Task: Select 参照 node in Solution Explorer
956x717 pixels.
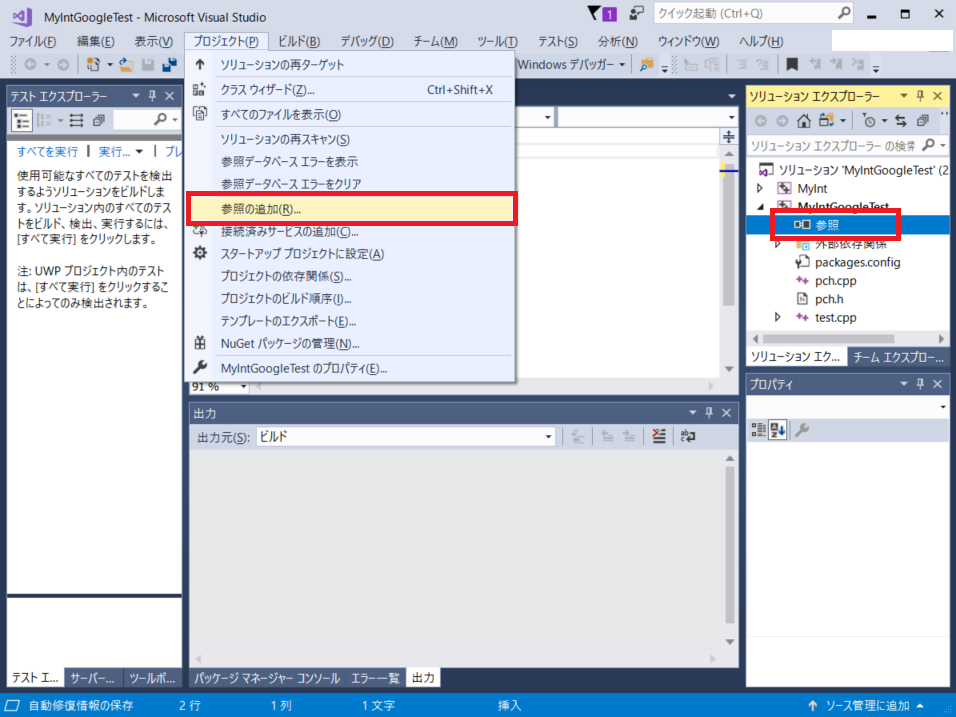Action: (827, 225)
